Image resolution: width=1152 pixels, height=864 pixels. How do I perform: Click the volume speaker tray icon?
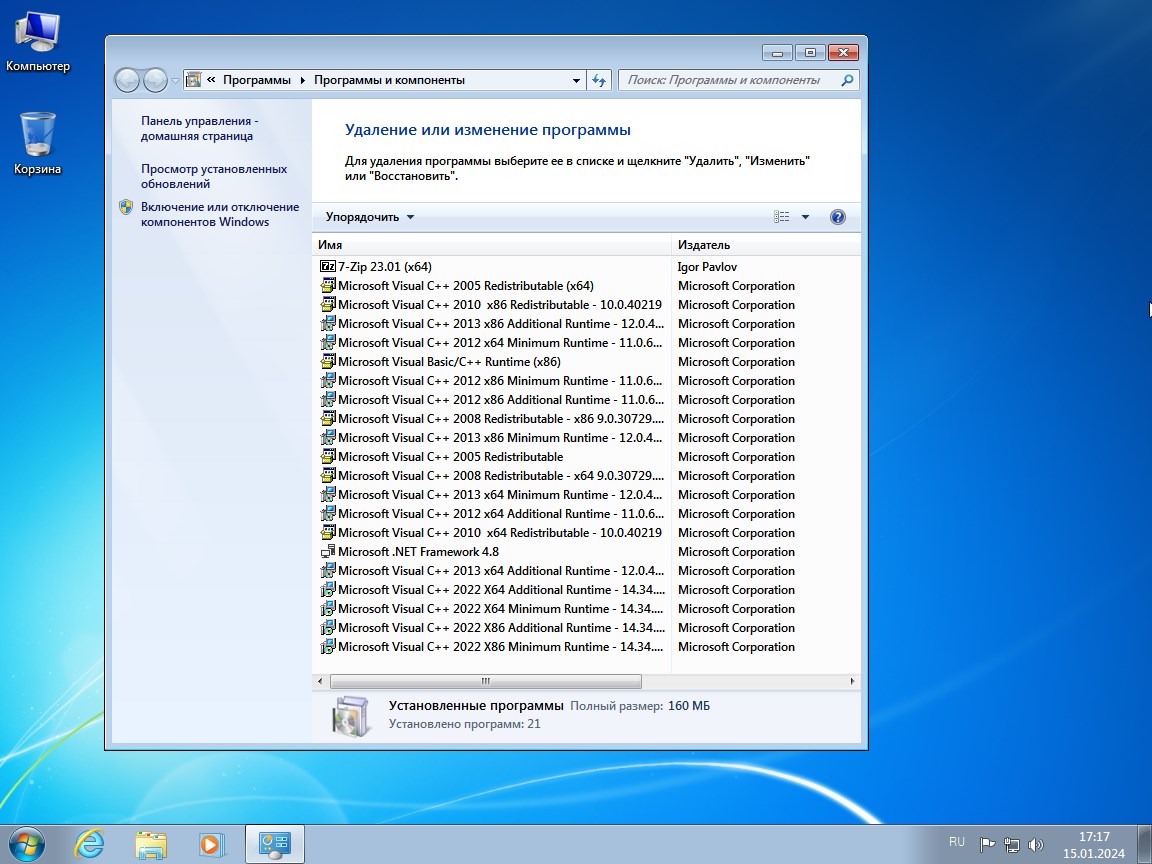(x=1036, y=845)
